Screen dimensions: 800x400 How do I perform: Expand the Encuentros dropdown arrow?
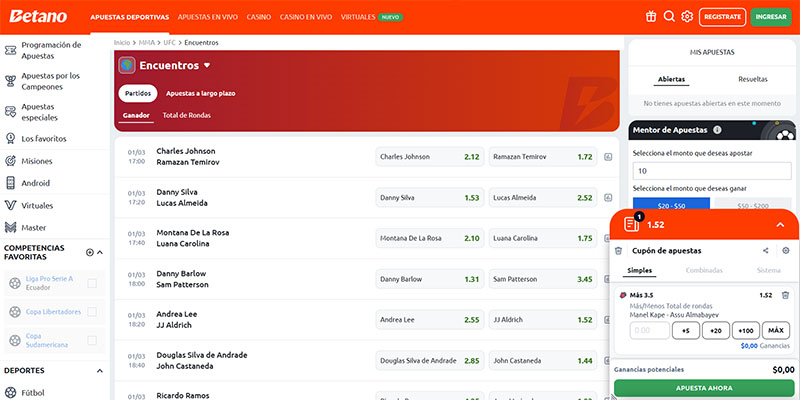pyautogui.click(x=207, y=65)
